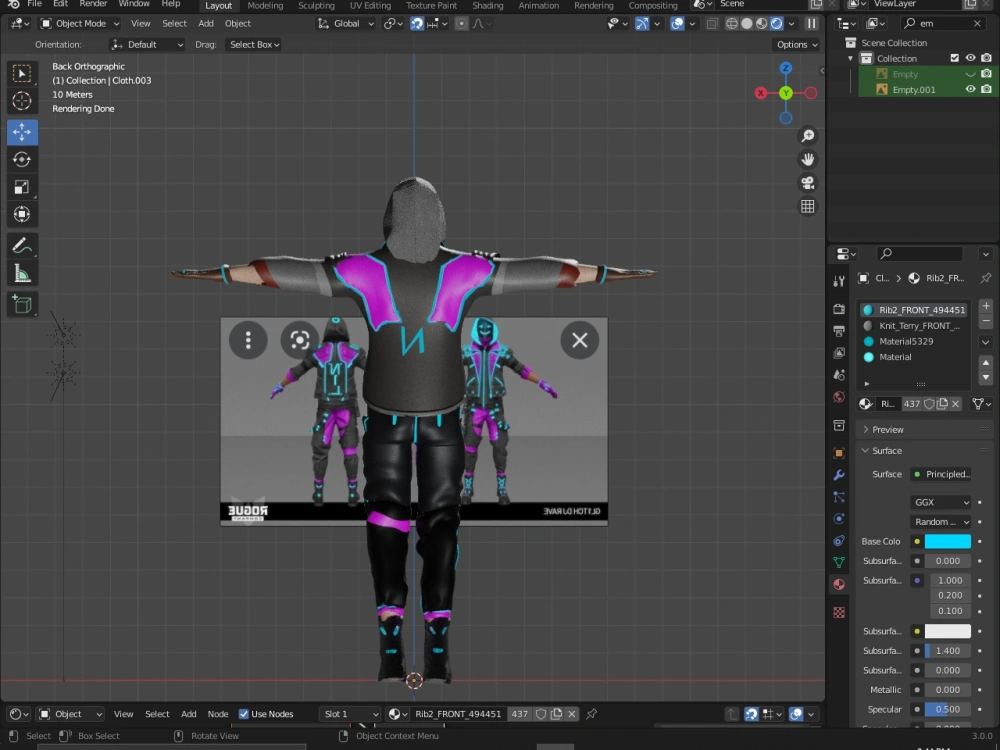Open the Texture Properties checker tab
Image resolution: width=1000 pixels, height=750 pixels.
[x=839, y=612]
